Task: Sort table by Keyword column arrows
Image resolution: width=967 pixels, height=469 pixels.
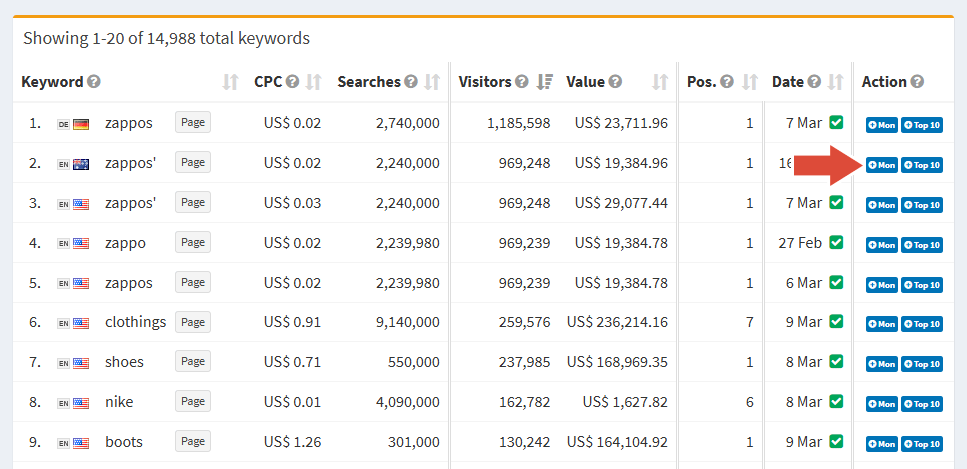Action: pos(230,82)
